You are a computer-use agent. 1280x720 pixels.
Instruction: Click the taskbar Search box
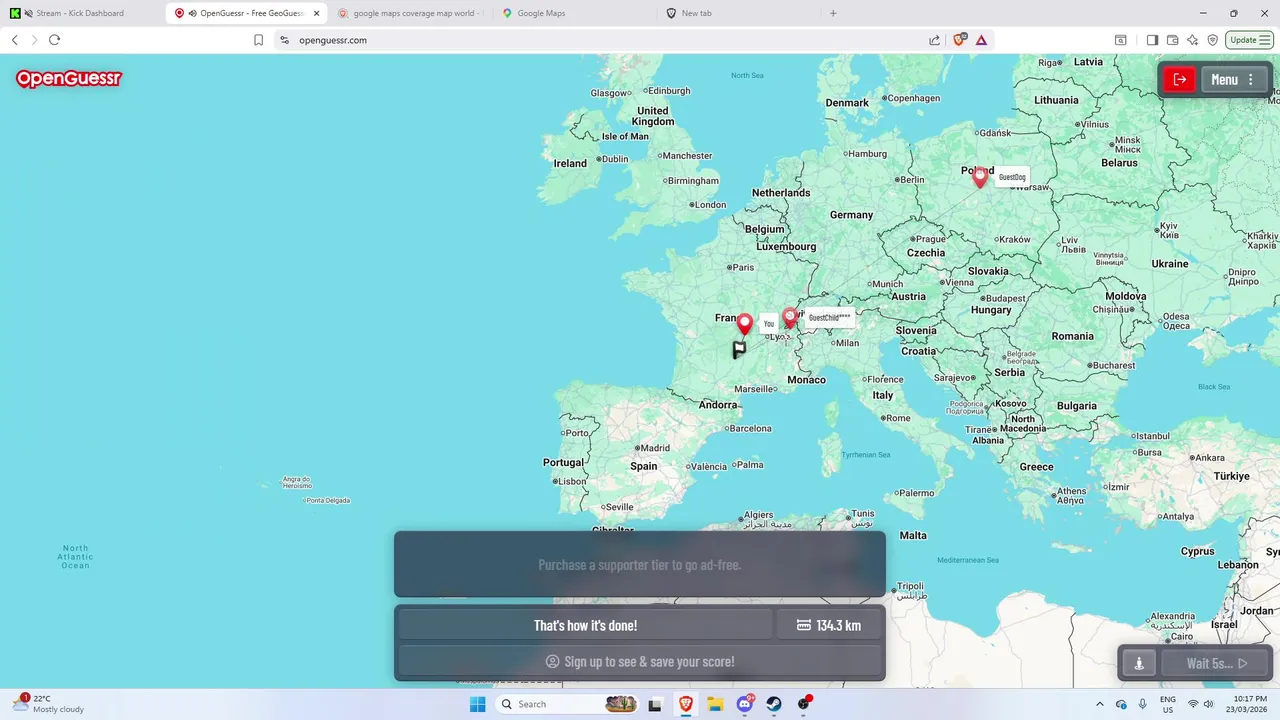[x=568, y=704]
